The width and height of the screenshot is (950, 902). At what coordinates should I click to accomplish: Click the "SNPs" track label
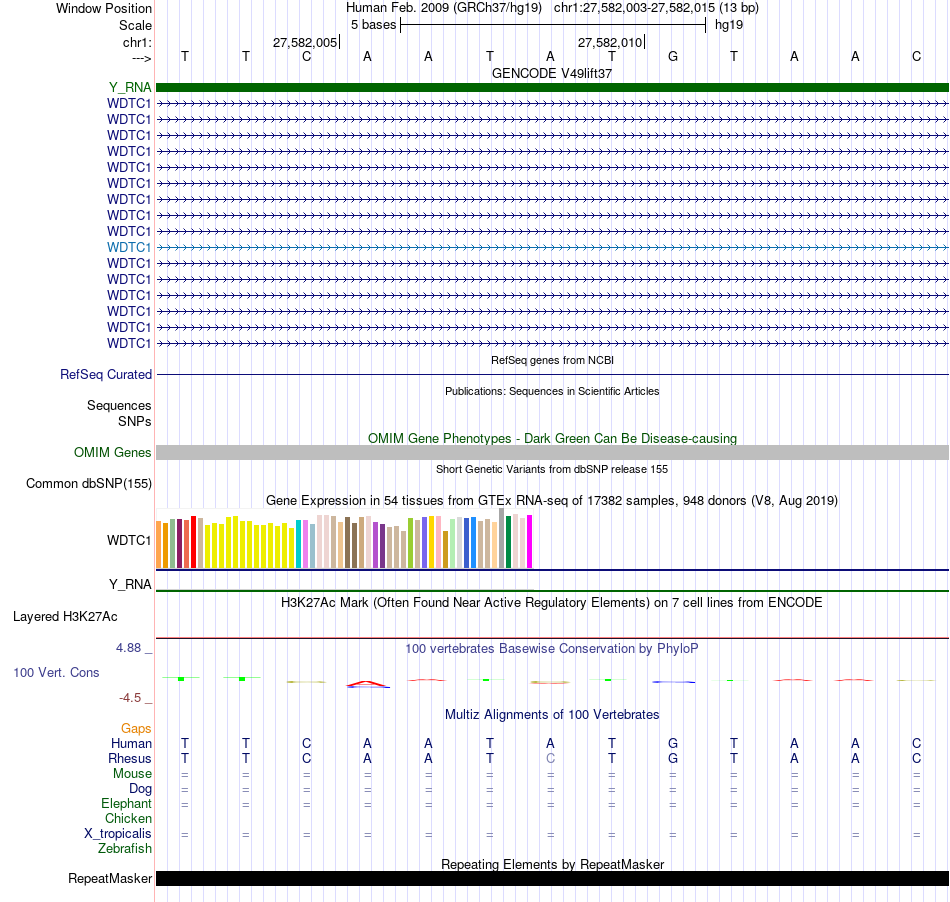[x=135, y=421]
